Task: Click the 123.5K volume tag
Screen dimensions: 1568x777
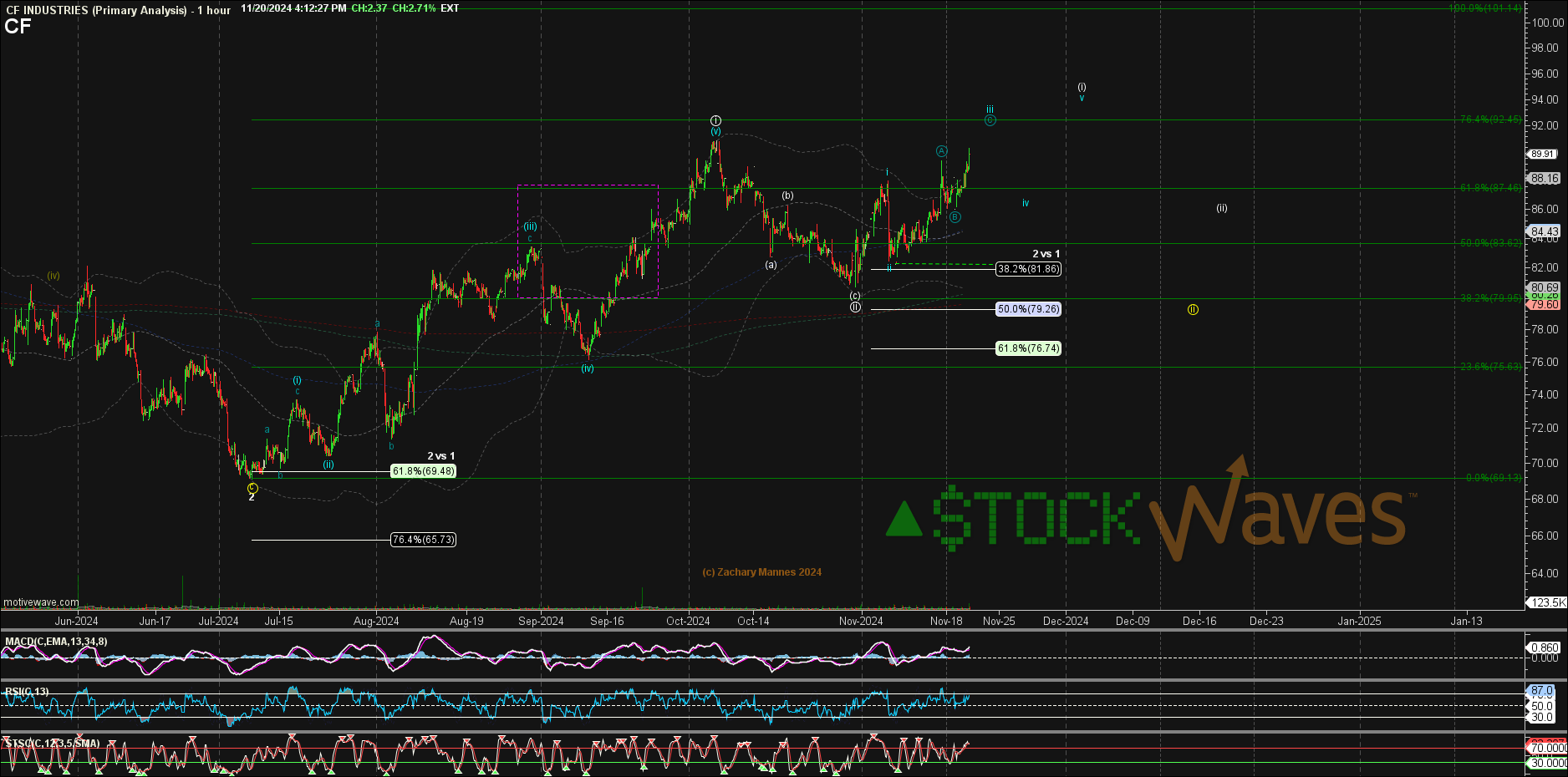Action: (1548, 602)
